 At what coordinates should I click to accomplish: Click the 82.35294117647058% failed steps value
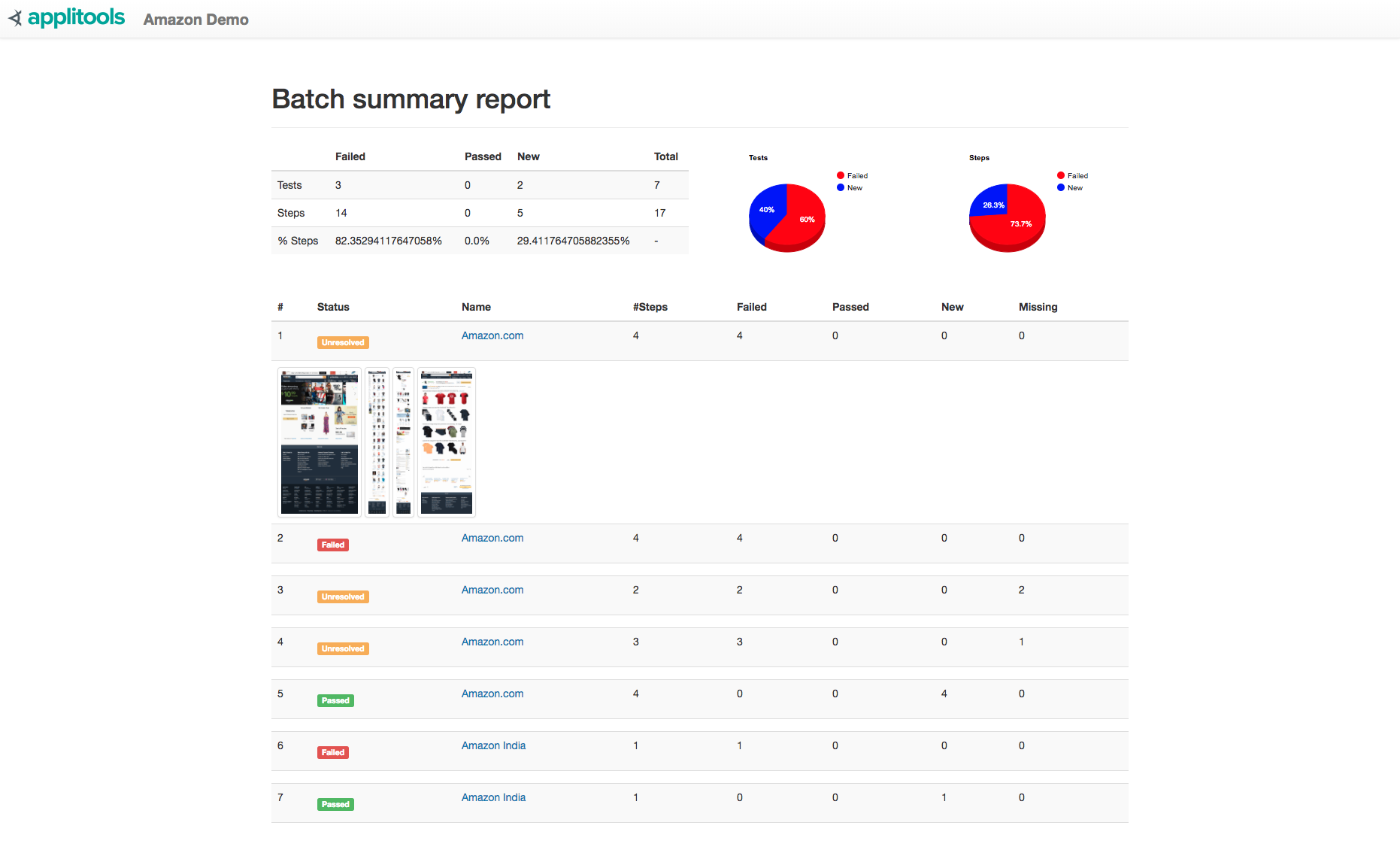[x=389, y=241]
